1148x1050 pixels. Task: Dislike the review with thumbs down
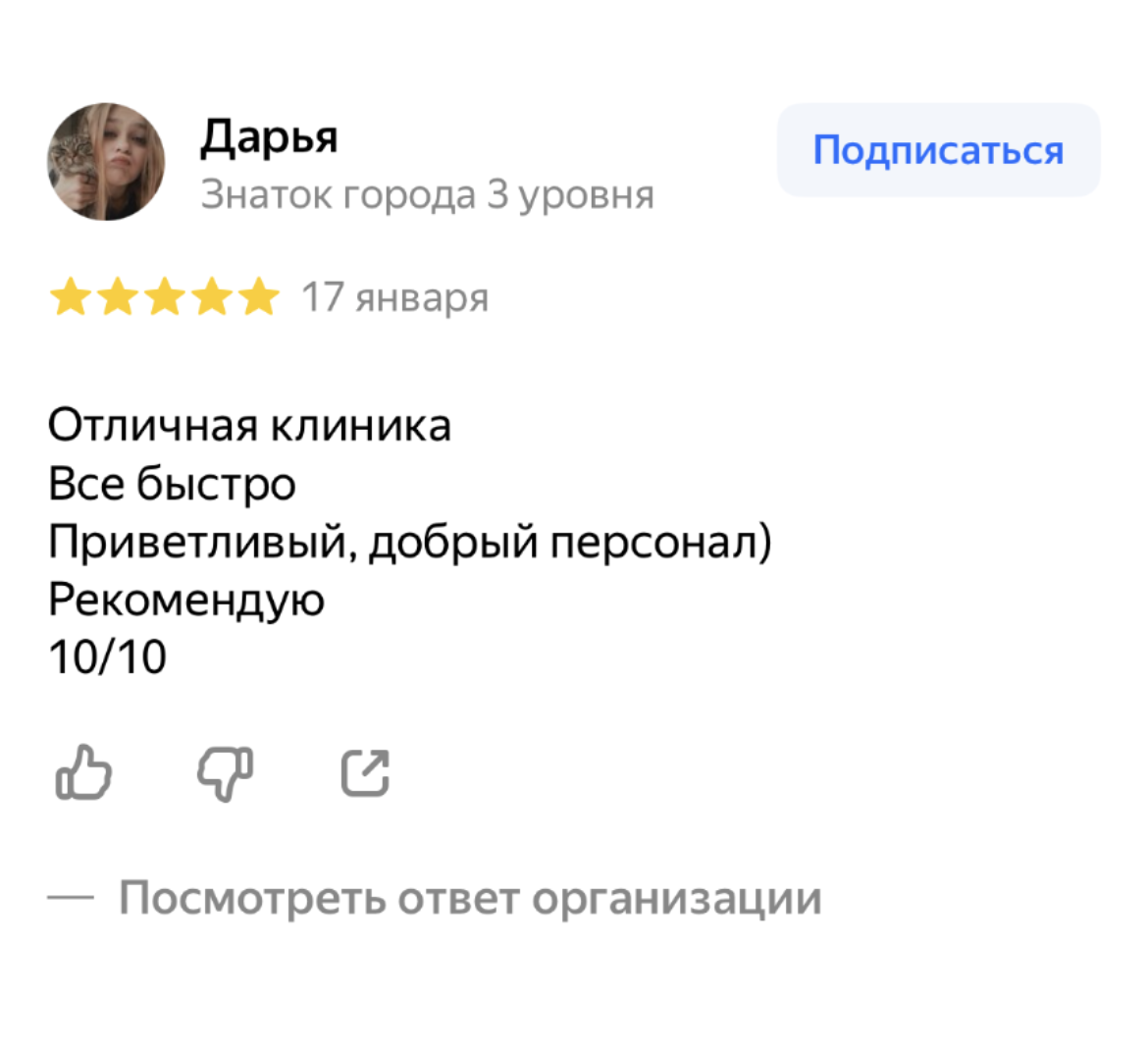(x=226, y=773)
